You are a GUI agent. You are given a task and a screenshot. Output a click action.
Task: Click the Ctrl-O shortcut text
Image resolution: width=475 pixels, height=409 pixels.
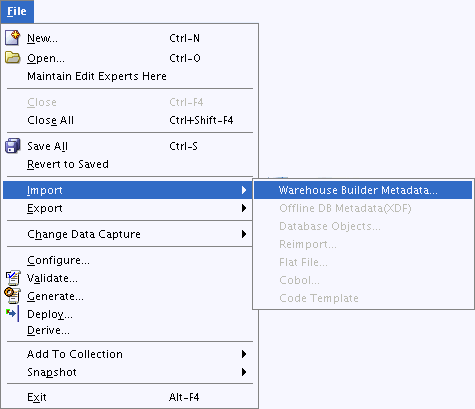[x=185, y=58]
